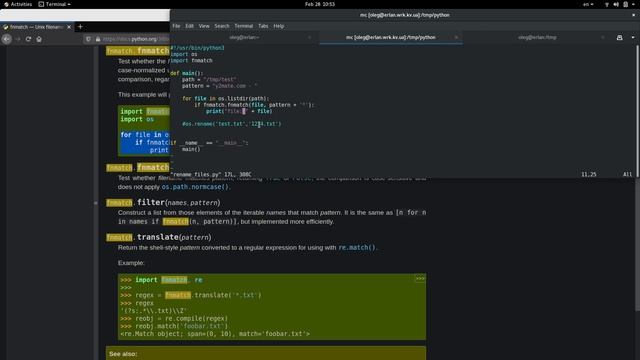Click the browser forward button
Viewport: 640px width, 360px height.
click(x=18, y=39)
